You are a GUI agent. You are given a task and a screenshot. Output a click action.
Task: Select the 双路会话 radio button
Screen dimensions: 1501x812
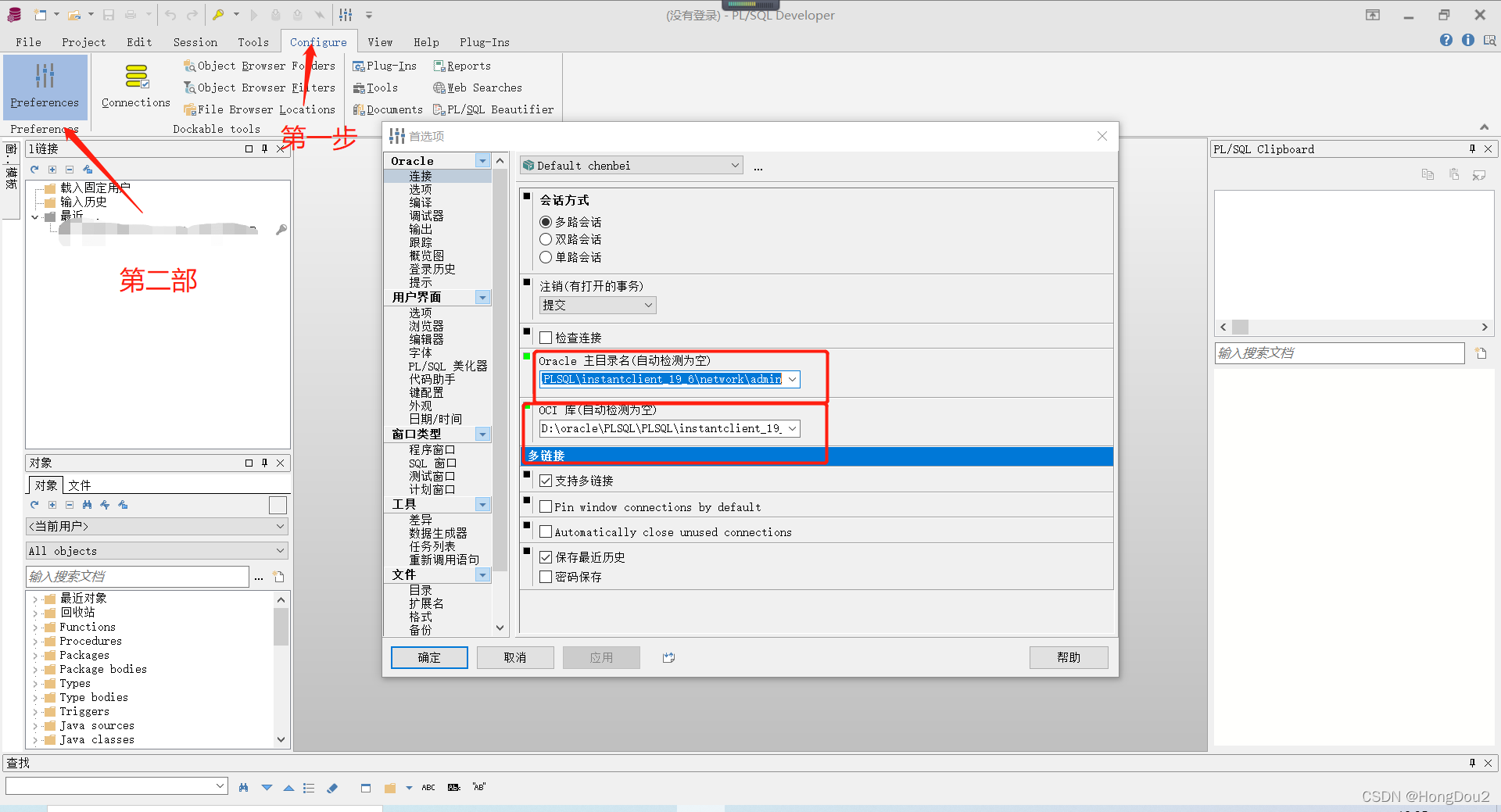point(546,239)
